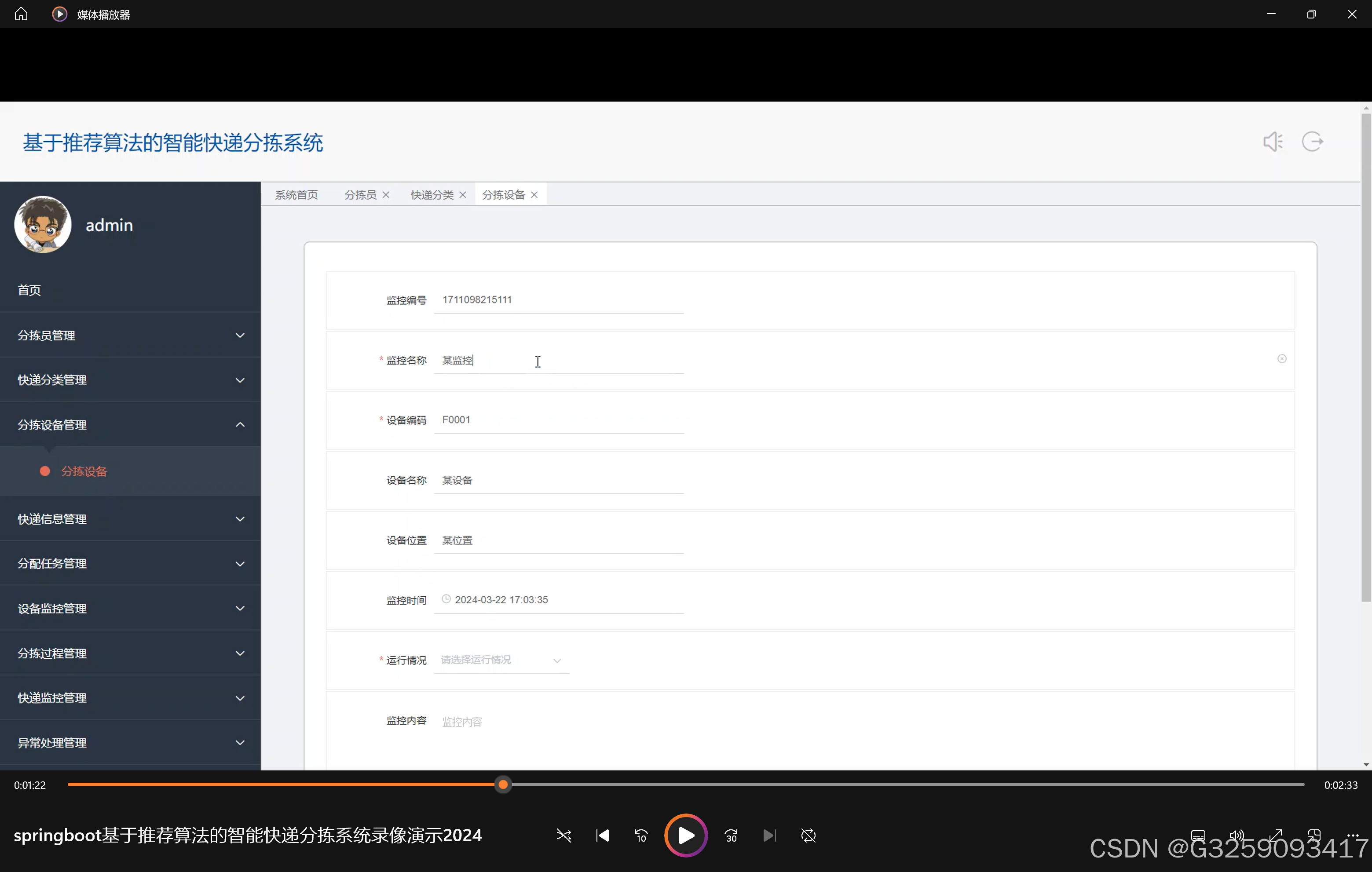Click the logout icon in header
Screen dimensions: 1372x872
tap(1313, 142)
